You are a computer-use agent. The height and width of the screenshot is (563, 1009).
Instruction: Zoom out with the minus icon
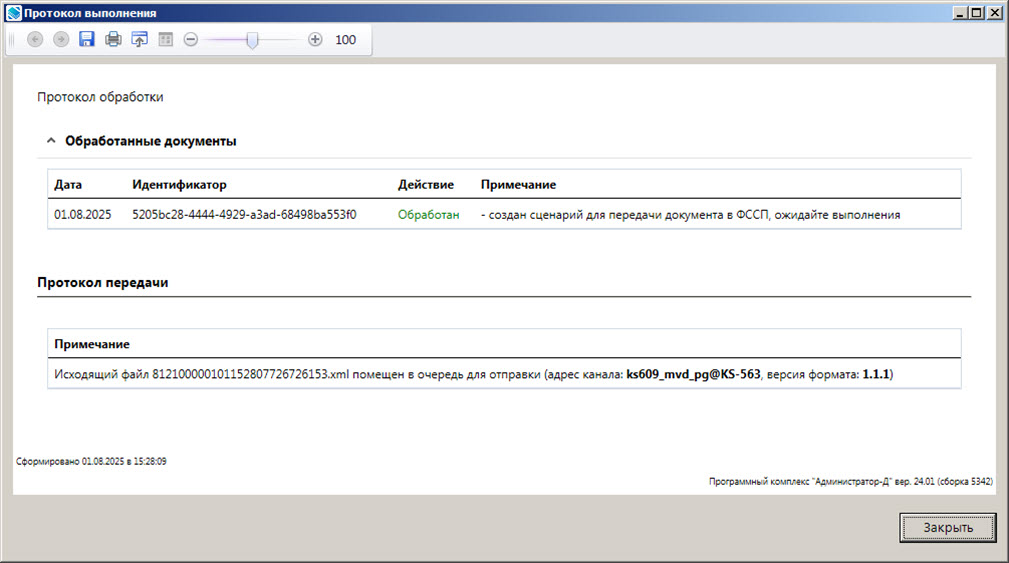click(x=191, y=40)
